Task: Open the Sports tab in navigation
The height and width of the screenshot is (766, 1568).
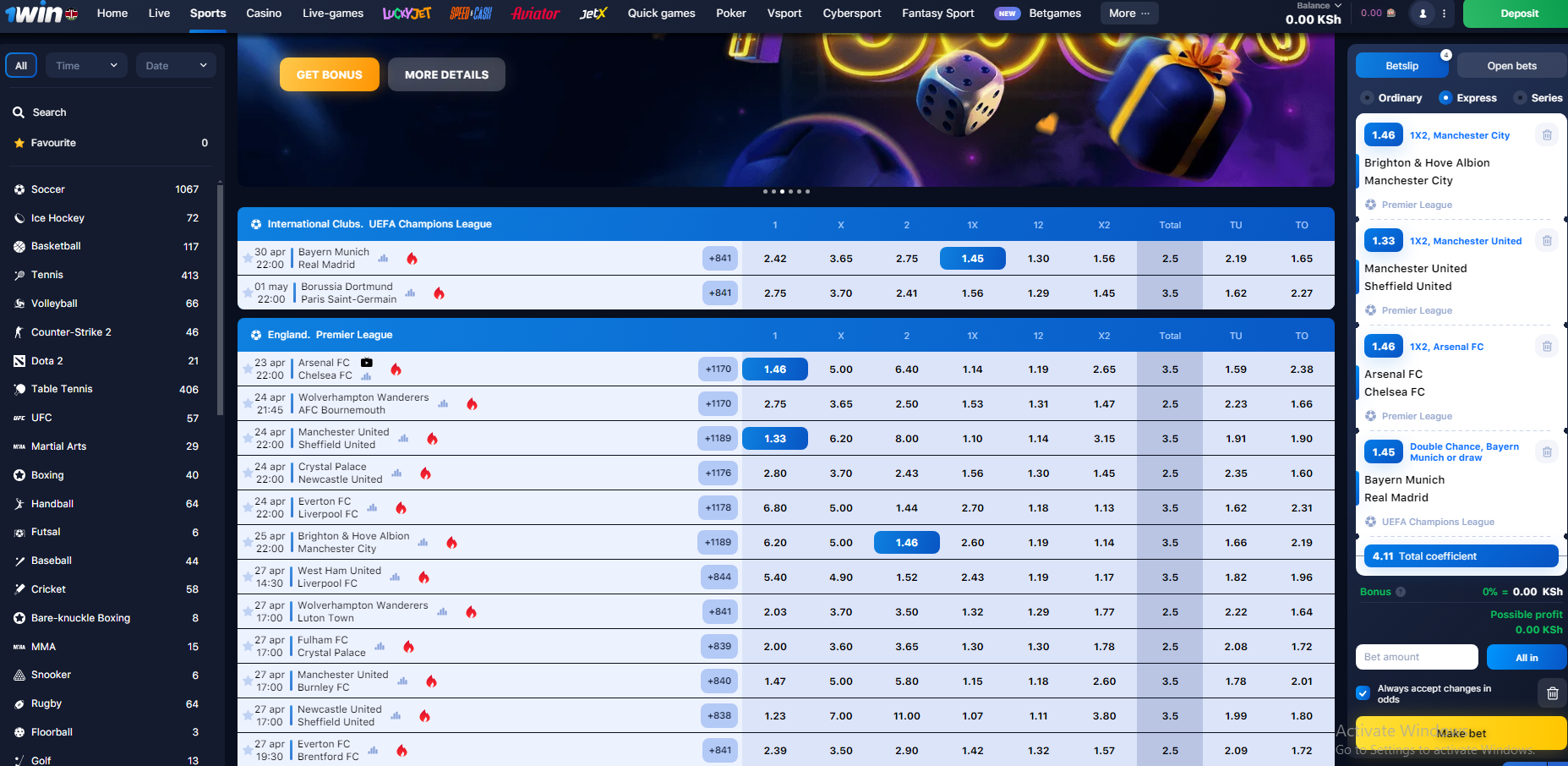Action: click(x=208, y=14)
